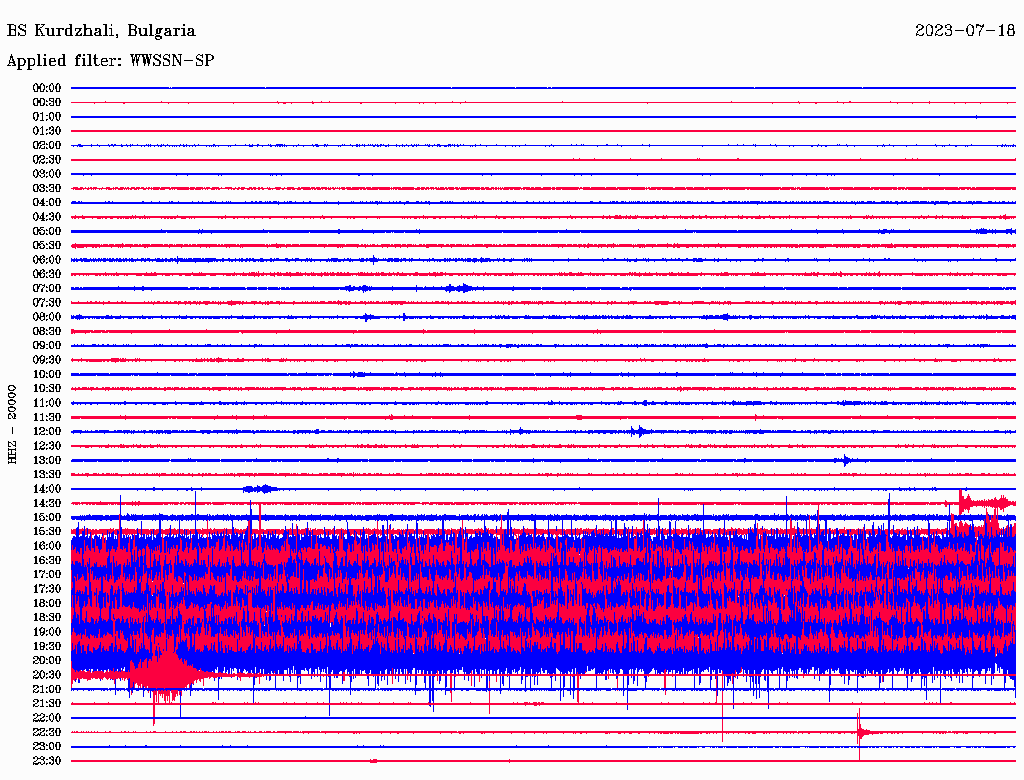Select the 12:30 time label

[47, 446]
